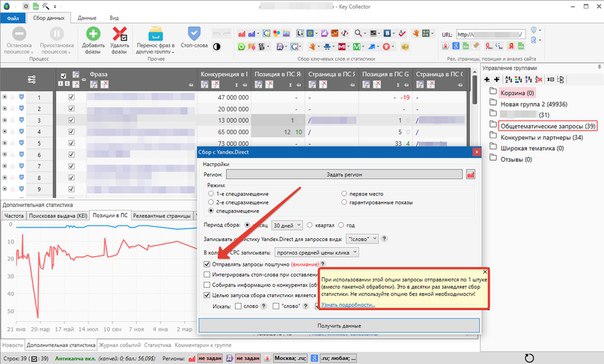Choose квартал collection period
Image resolution: width=604 pixels, height=364 pixels.
(x=310, y=225)
